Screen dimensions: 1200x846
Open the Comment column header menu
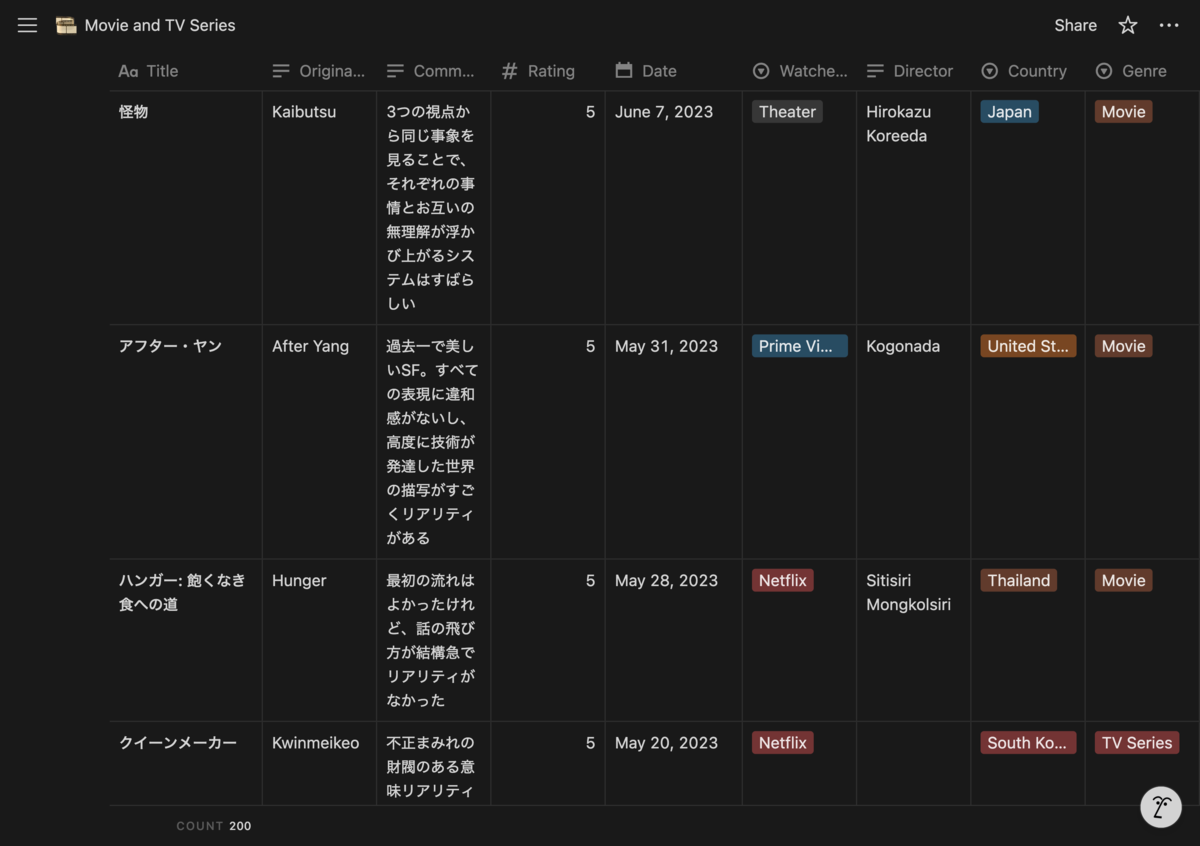433,71
